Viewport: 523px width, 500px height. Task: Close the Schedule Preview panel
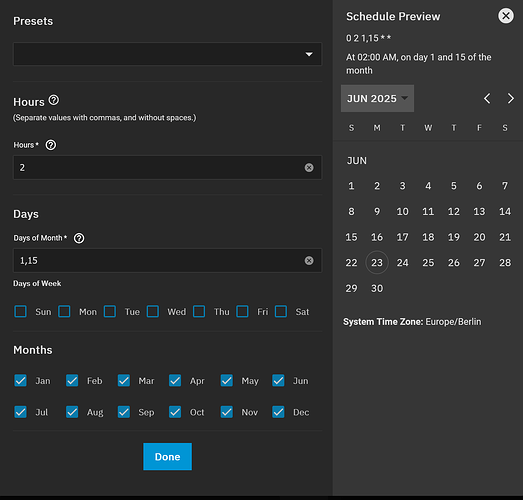click(x=506, y=16)
